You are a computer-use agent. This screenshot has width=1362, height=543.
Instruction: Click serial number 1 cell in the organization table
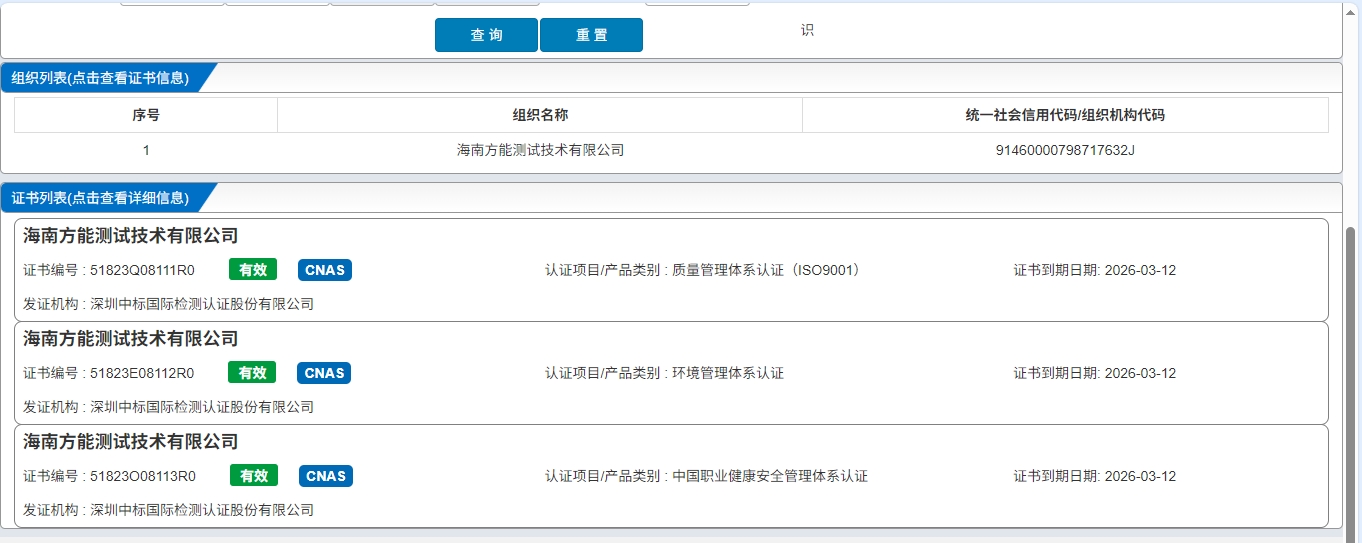[x=146, y=150]
